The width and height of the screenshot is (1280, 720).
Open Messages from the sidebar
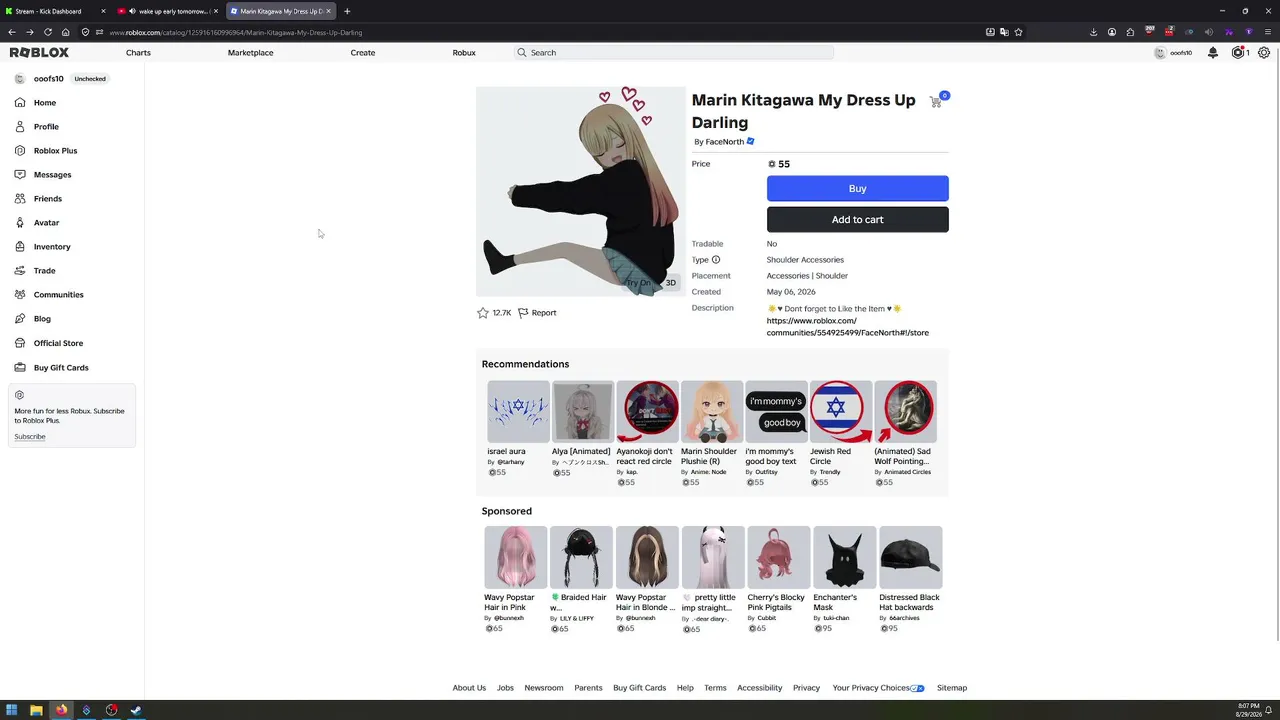[x=52, y=175]
